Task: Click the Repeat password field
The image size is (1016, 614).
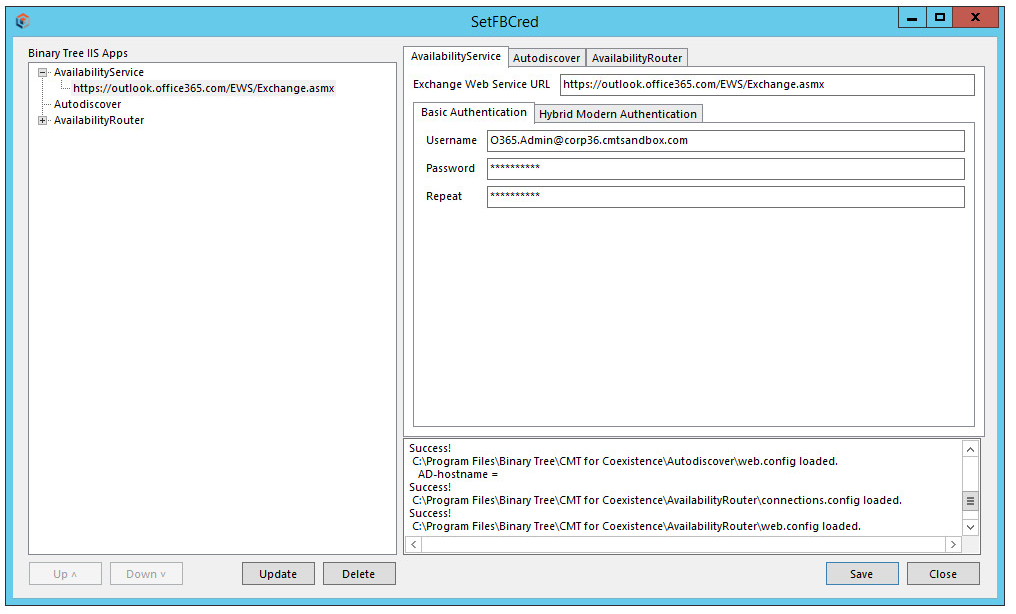Action: coord(725,197)
